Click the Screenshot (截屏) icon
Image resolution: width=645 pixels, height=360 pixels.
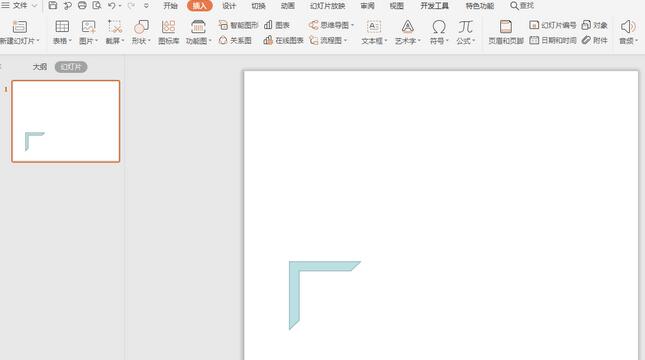115,26
